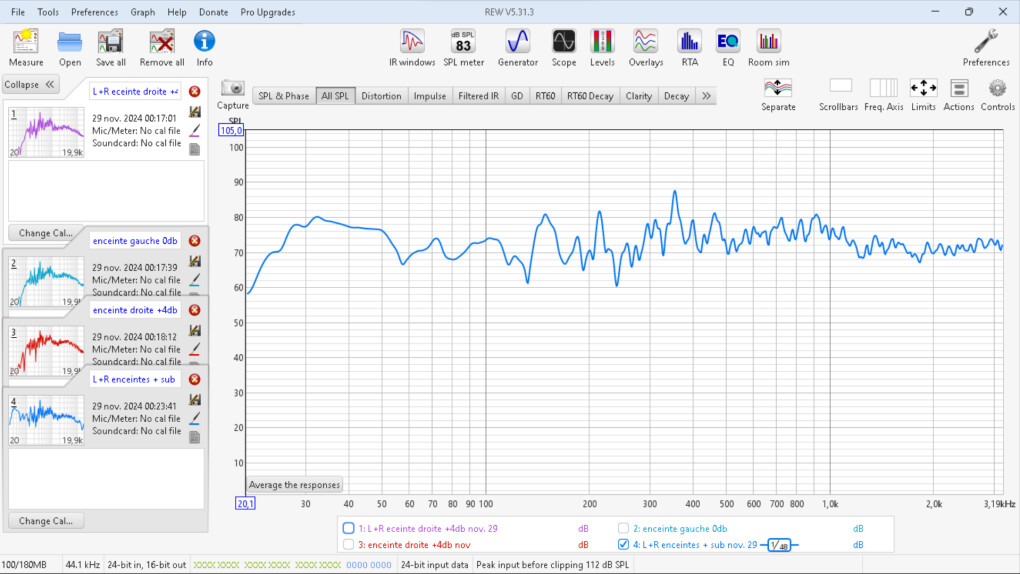Switch to RT60 tab
This screenshot has height=574, width=1020.
[x=545, y=96]
